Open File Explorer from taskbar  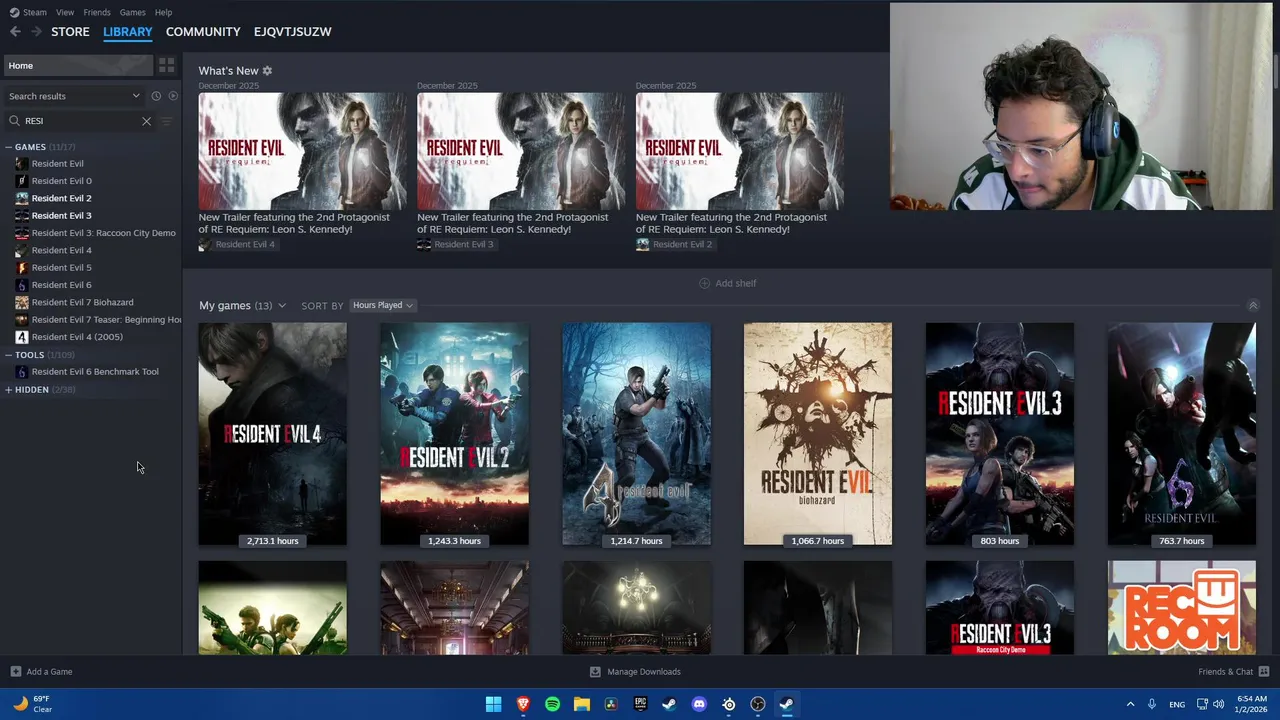pyautogui.click(x=581, y=704)
